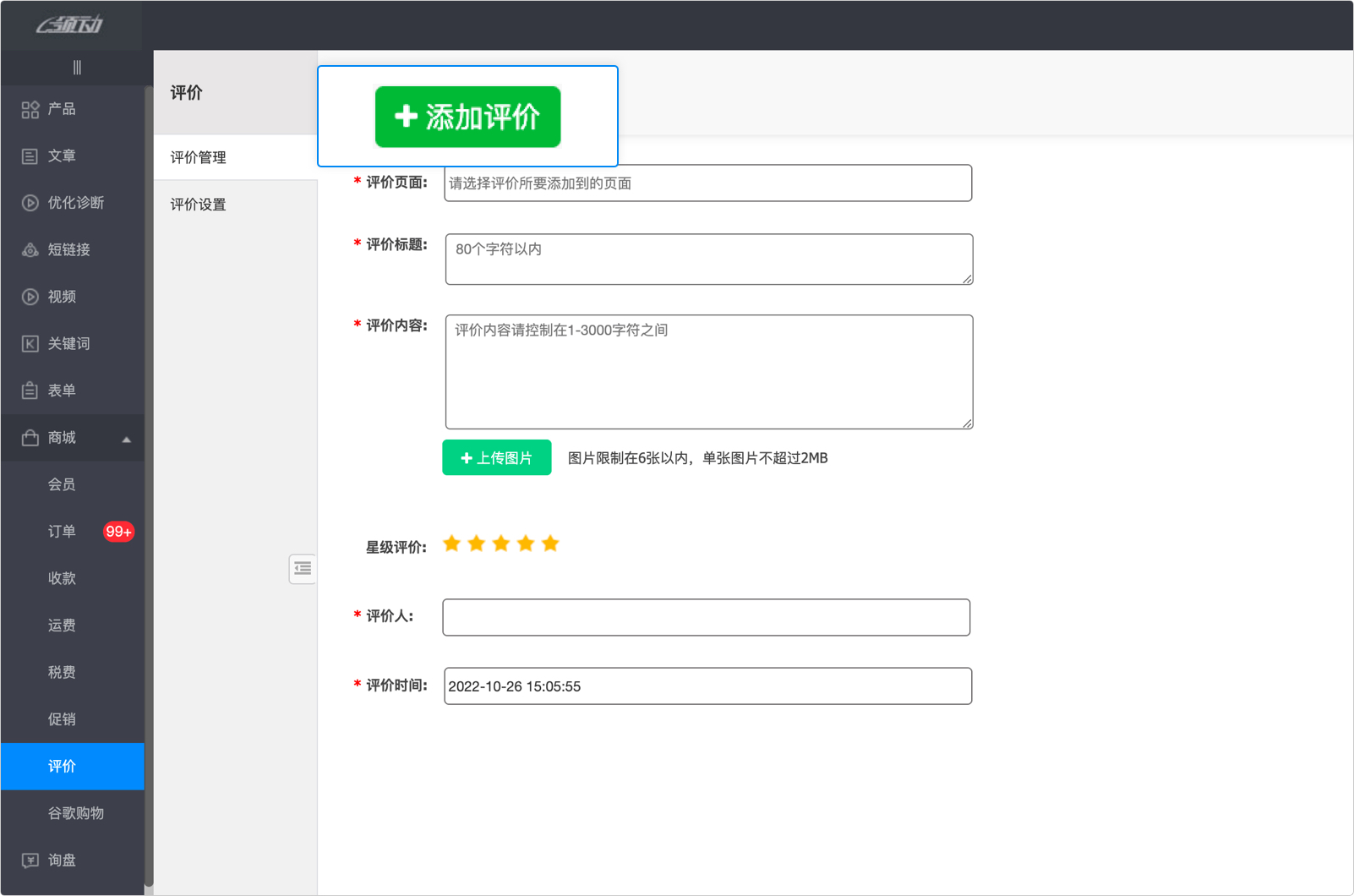Viewport: 1354px width, 896px height.
Task: Open the keyword K icon
Action: (x=30, y=344)
